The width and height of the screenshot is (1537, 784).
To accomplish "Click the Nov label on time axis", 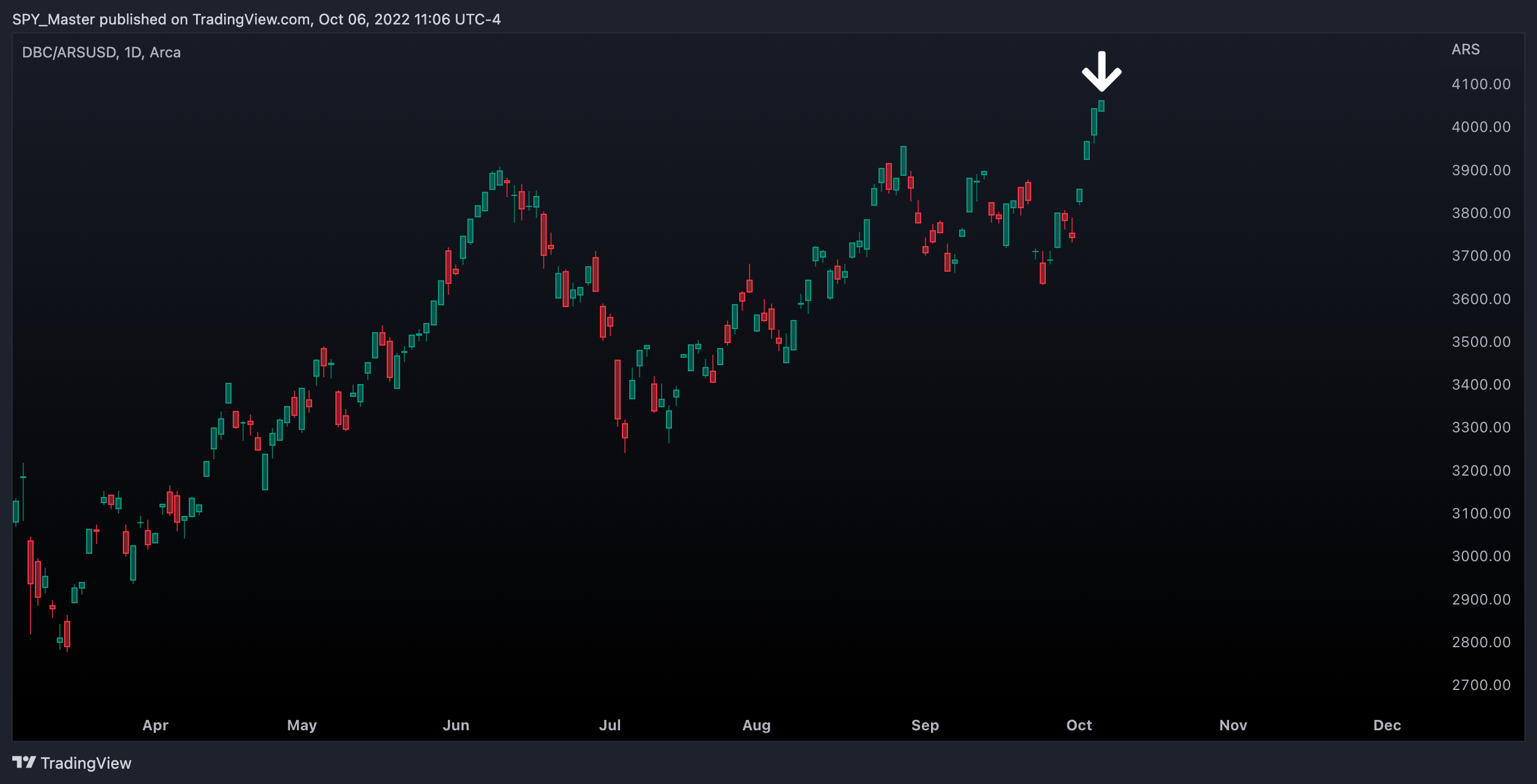I will coord(1233,725).
